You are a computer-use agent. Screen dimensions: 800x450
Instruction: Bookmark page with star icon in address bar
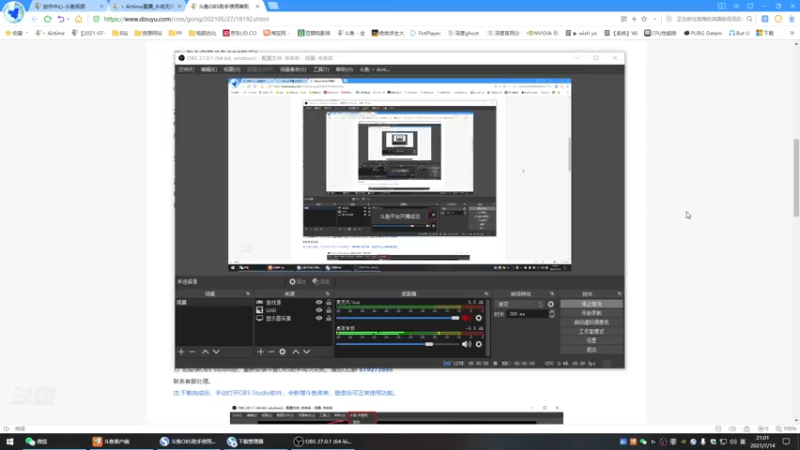(x=644, y=19)
